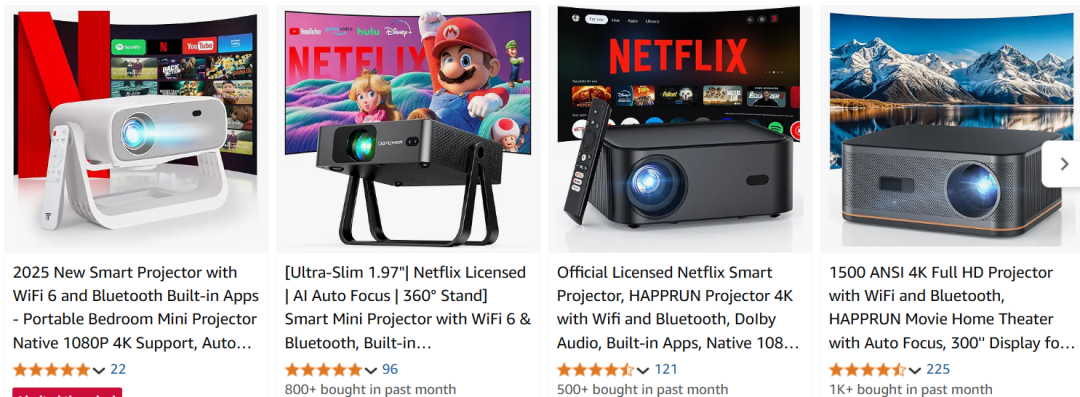Open the 22 reviews count link
This screenshot has height=397, width=1080.
118,369
